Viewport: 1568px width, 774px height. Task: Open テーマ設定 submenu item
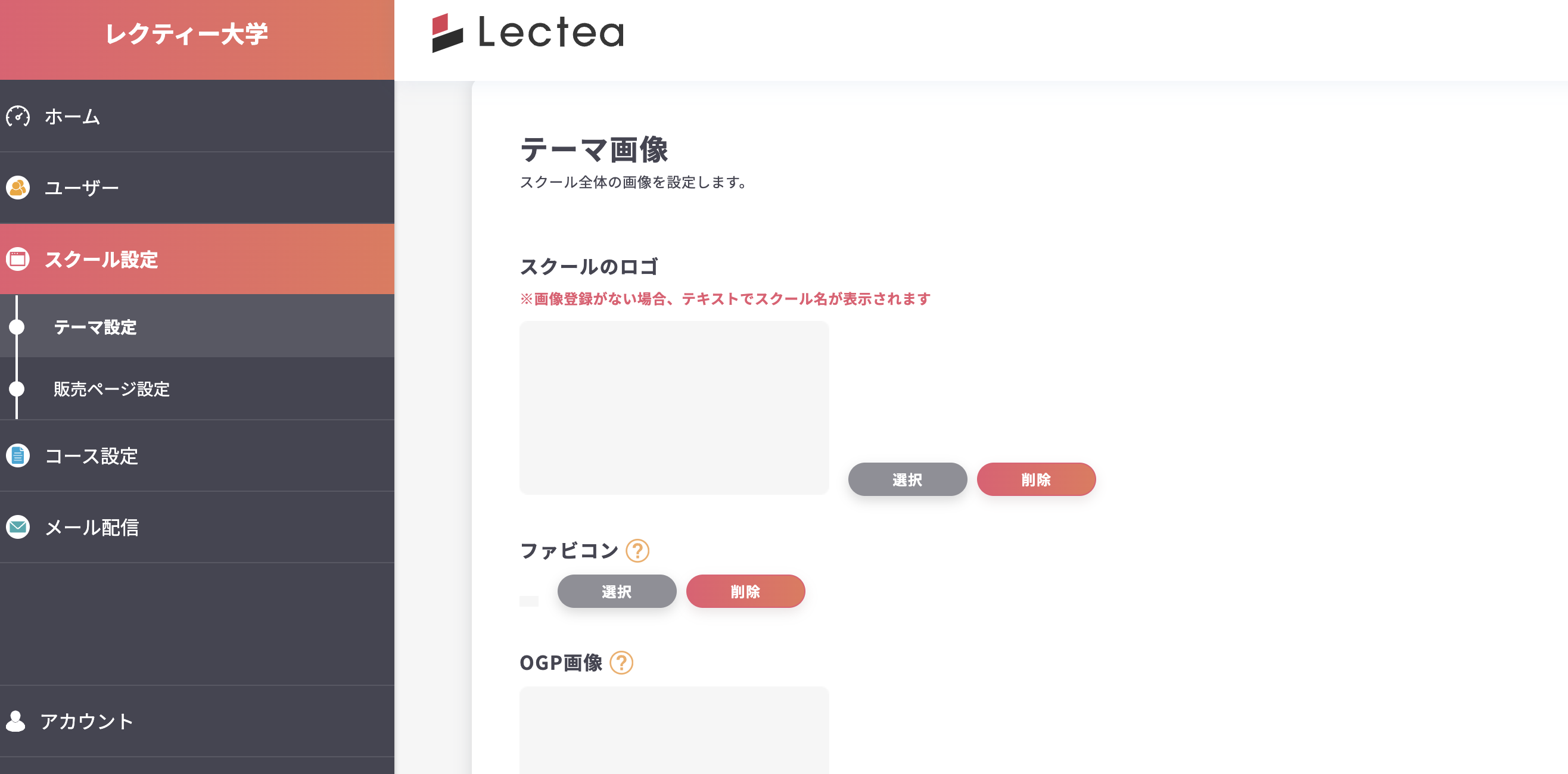95,327
